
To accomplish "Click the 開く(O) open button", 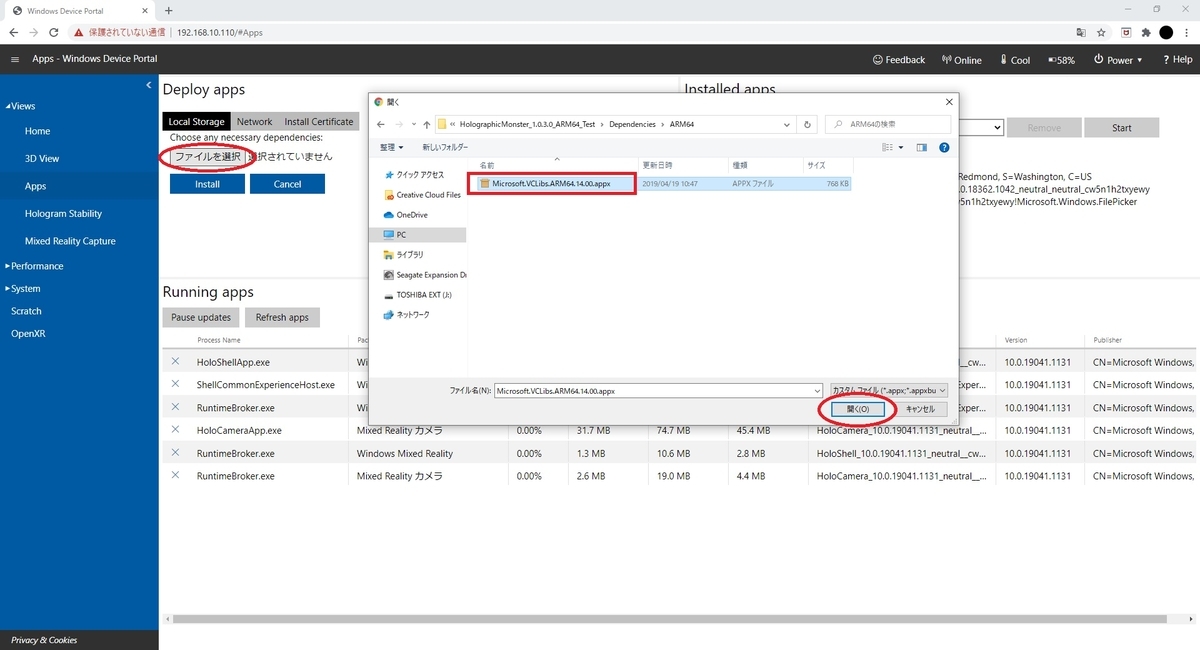I will coord(858,409).
